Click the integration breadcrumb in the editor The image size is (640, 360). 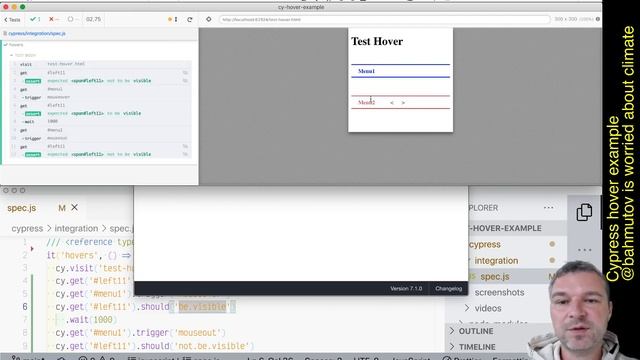point(76,229)
